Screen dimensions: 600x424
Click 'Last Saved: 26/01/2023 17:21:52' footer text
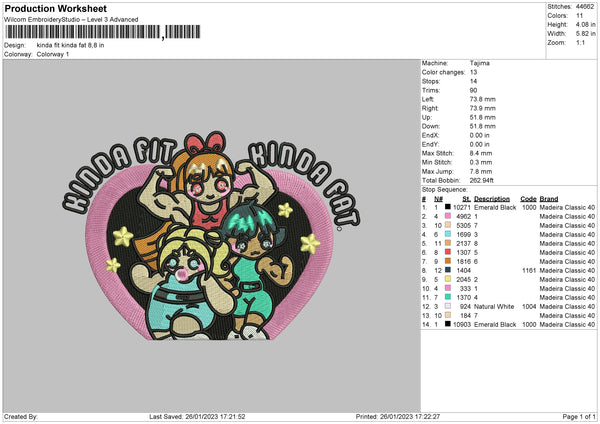coord(197,416)
